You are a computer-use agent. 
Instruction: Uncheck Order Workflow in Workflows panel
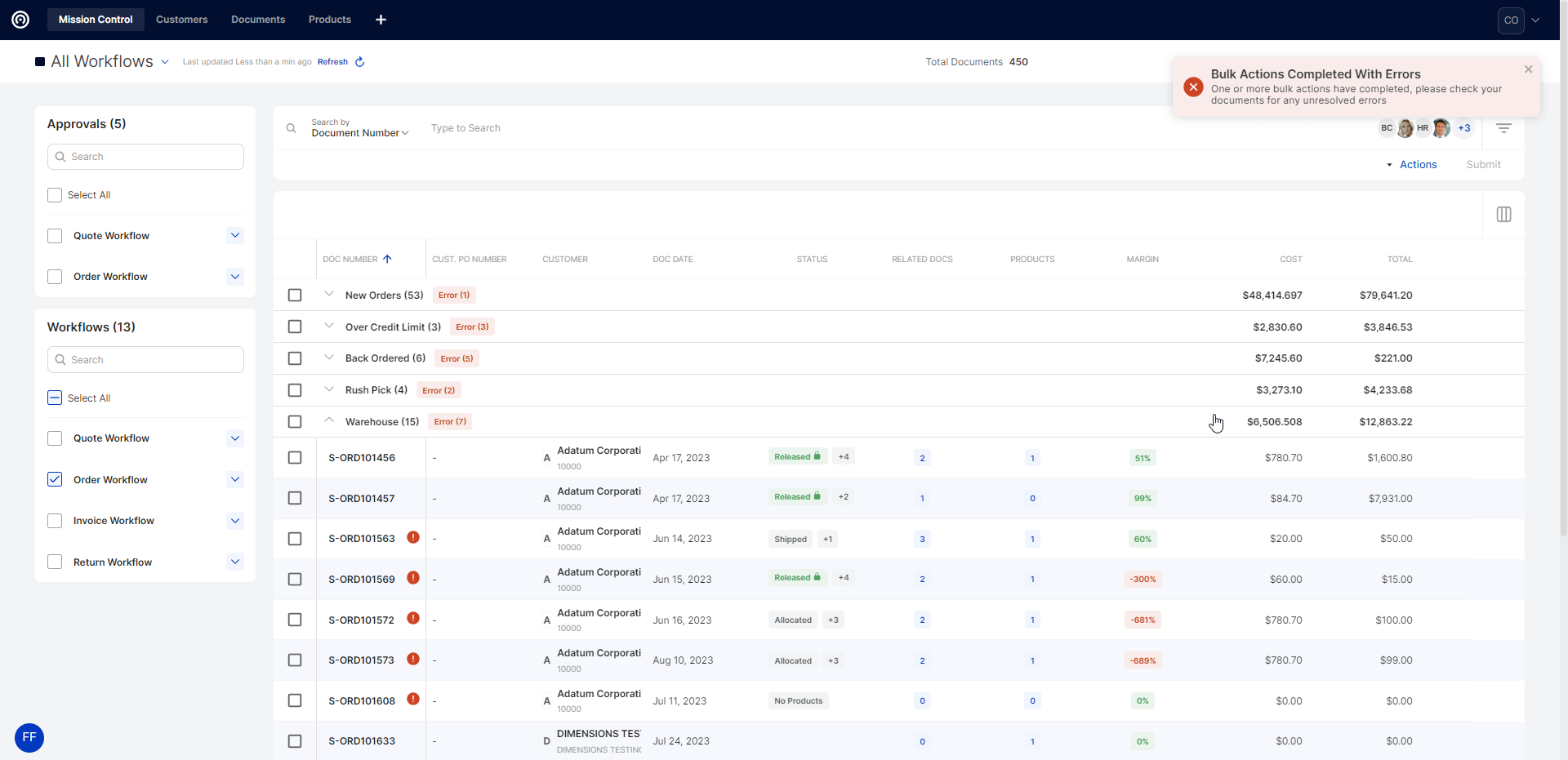pos(55,479)
